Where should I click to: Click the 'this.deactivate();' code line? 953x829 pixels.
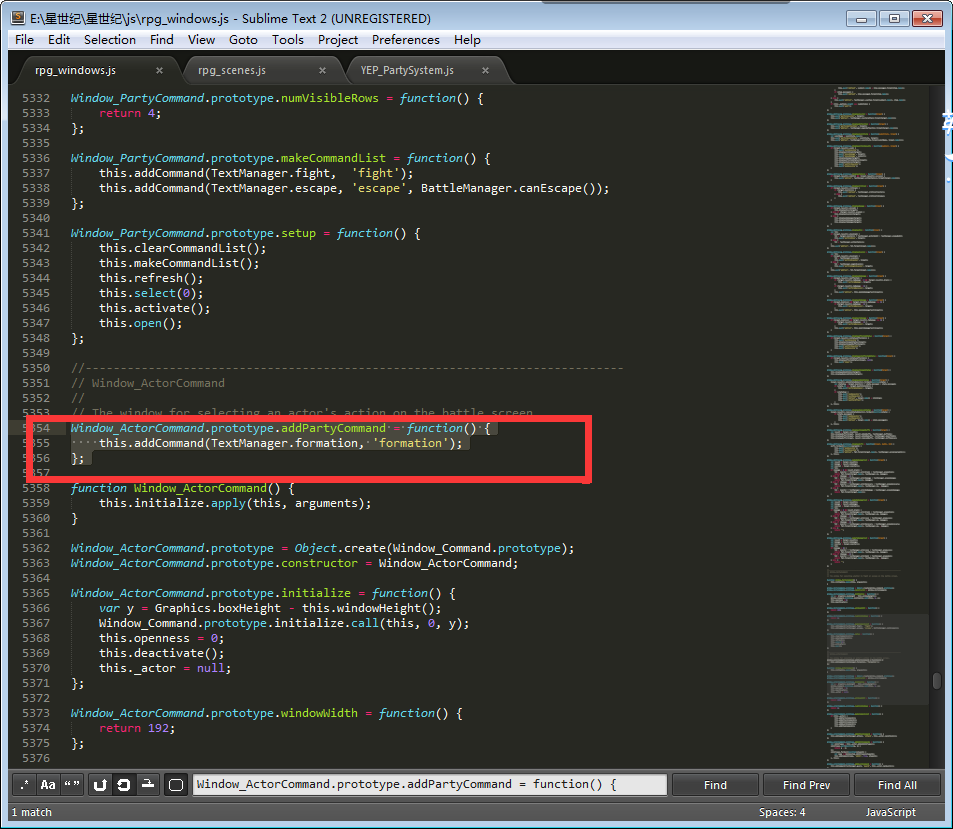coord(162,653)
